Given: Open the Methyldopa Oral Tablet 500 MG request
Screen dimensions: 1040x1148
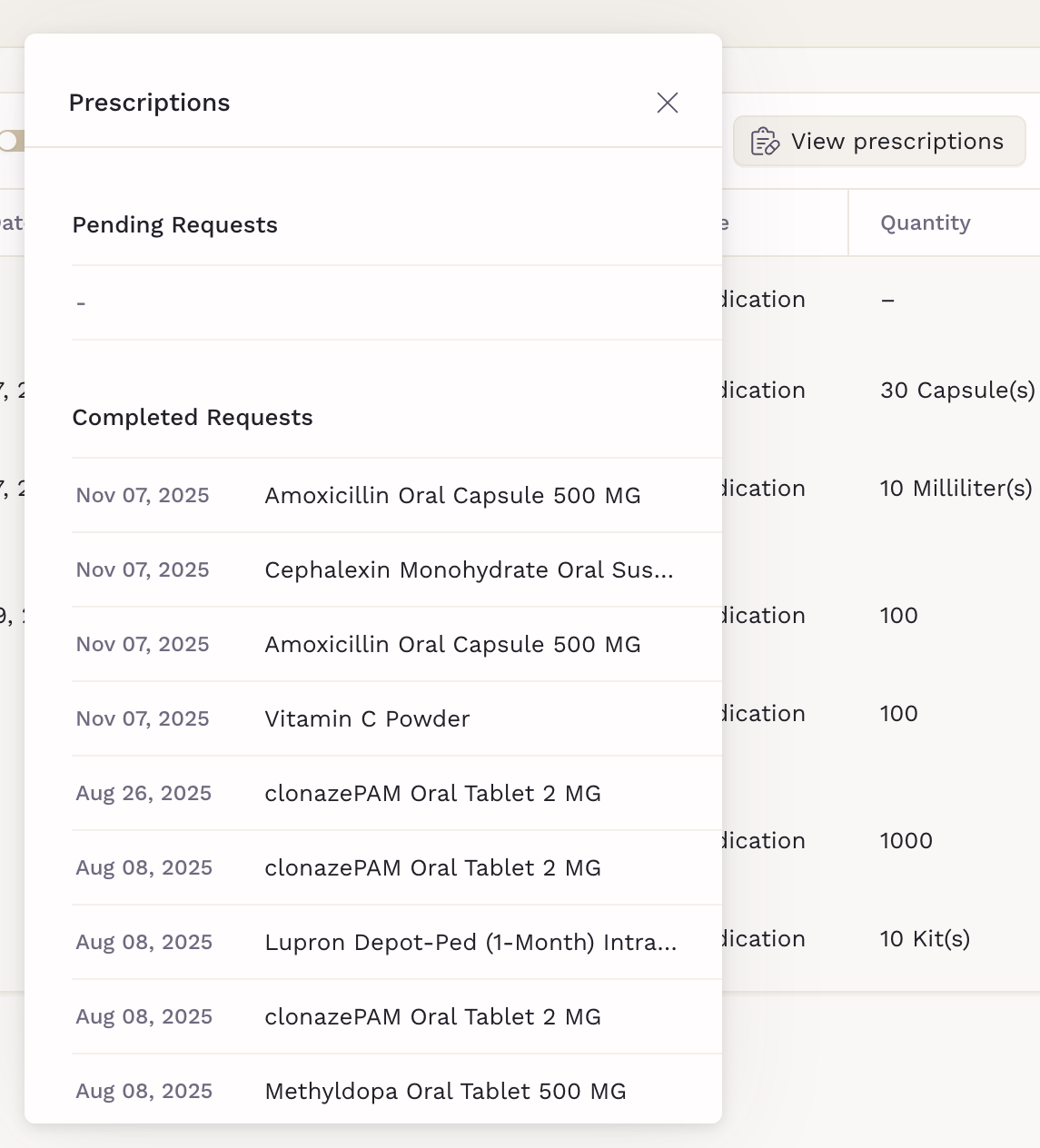Looking at the screenshot, I should pos(445,1092).
